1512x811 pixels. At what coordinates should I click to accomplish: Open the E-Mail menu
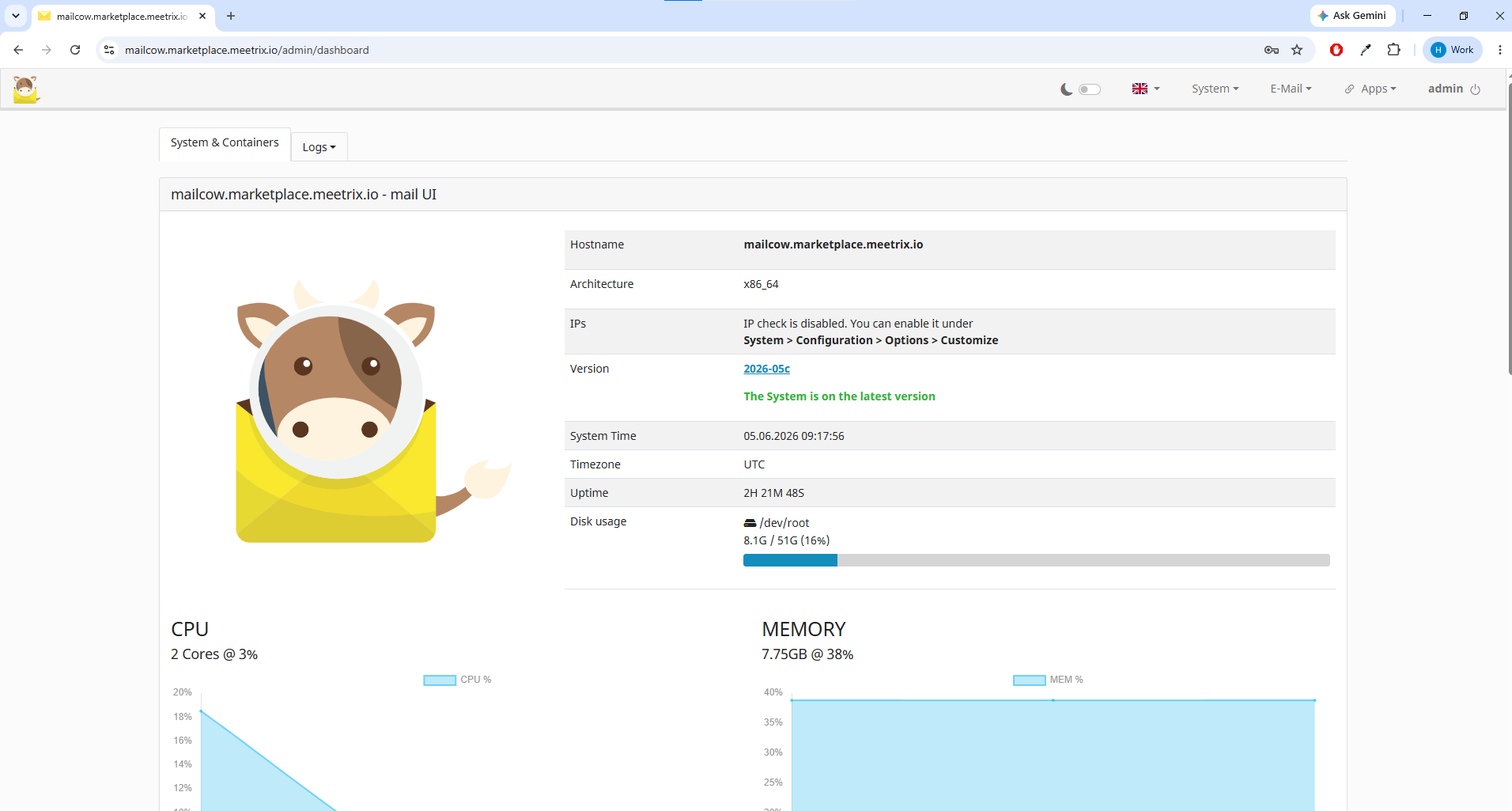(1291, 89)
